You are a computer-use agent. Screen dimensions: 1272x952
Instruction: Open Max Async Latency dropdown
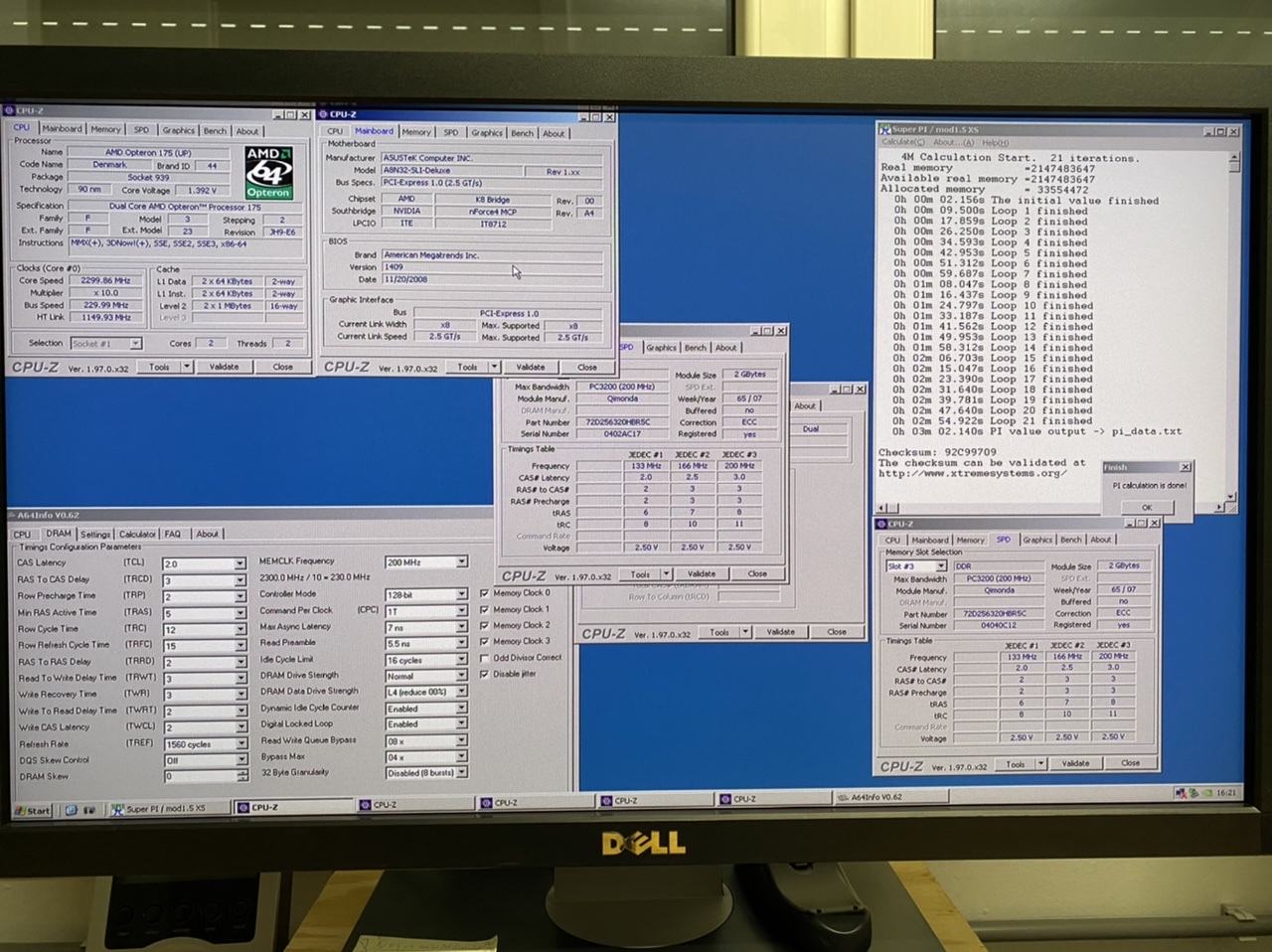coord(461,627)
